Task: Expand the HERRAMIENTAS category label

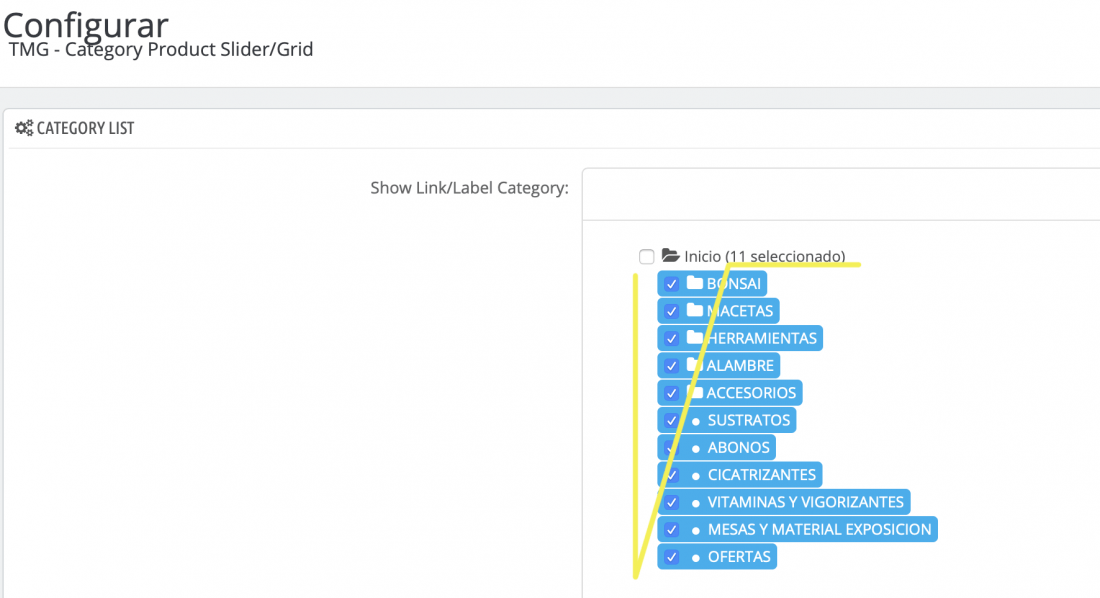Action: click(x=761, y=338)
